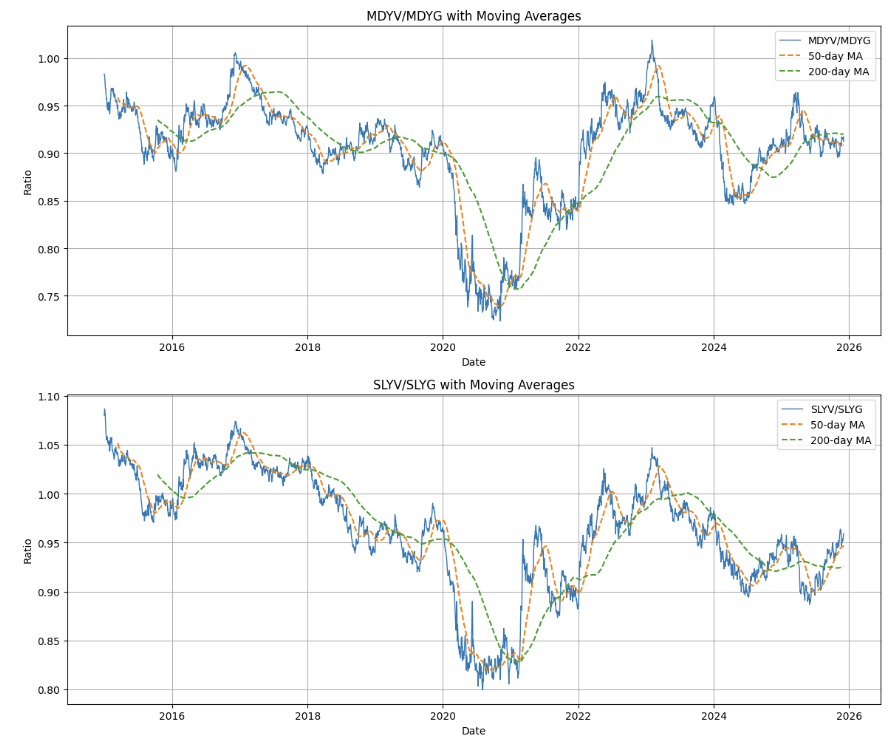The width and height of the screenshot is (894, 743).
Task: Click the bottom chart title 'SLYV/SLYG with Moving Averages'
Action: [474, 385]
